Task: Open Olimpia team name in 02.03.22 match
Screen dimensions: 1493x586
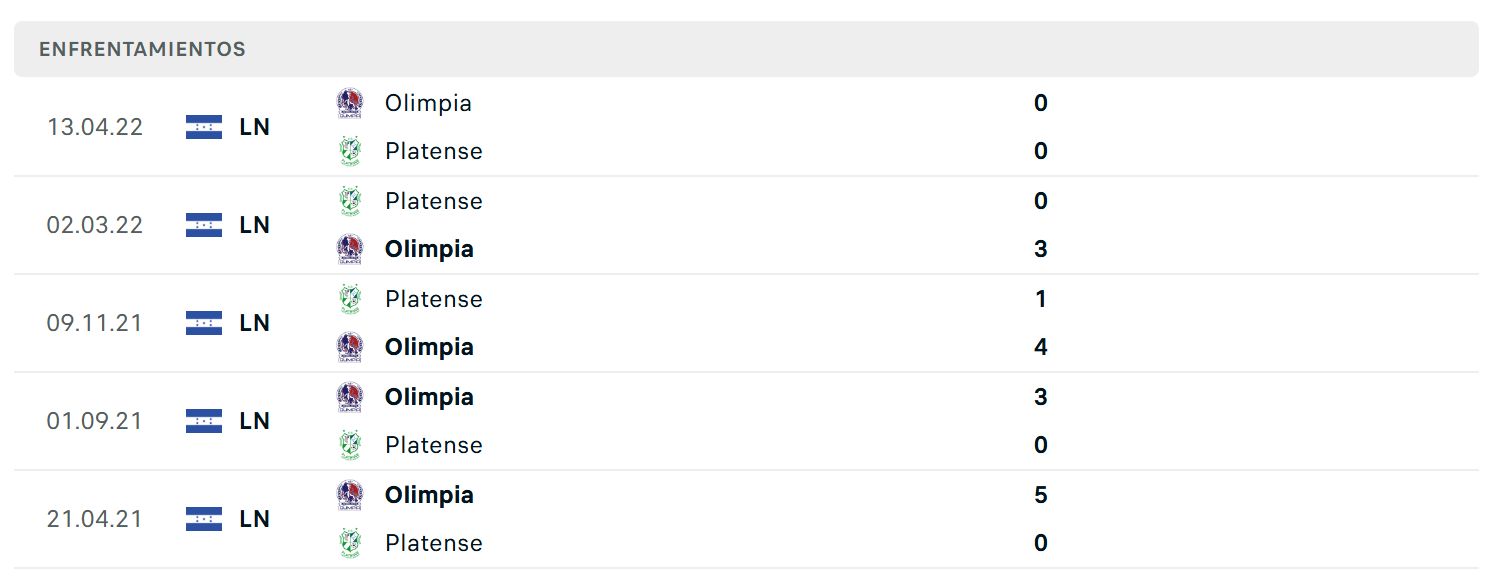Action: point(429,249)
